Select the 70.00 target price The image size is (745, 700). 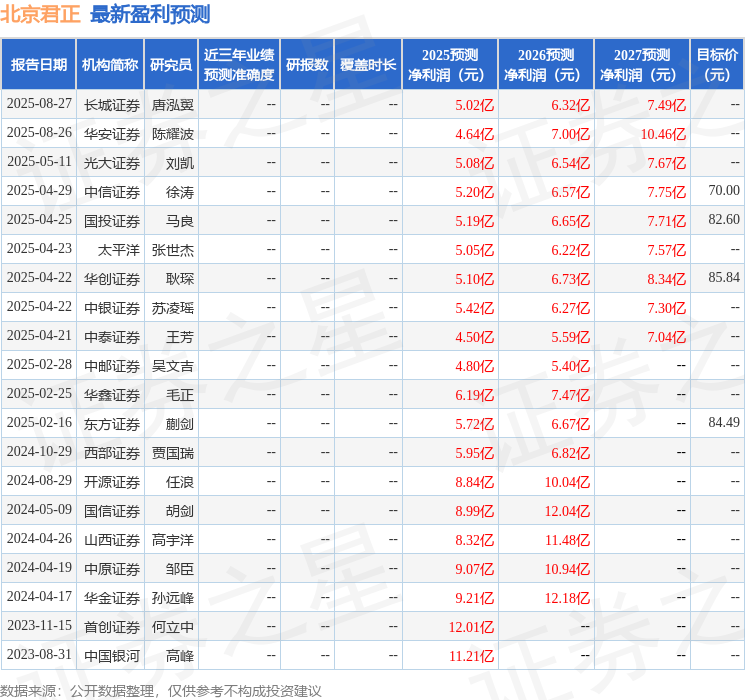pyautogui.click(x=724, y=191)
